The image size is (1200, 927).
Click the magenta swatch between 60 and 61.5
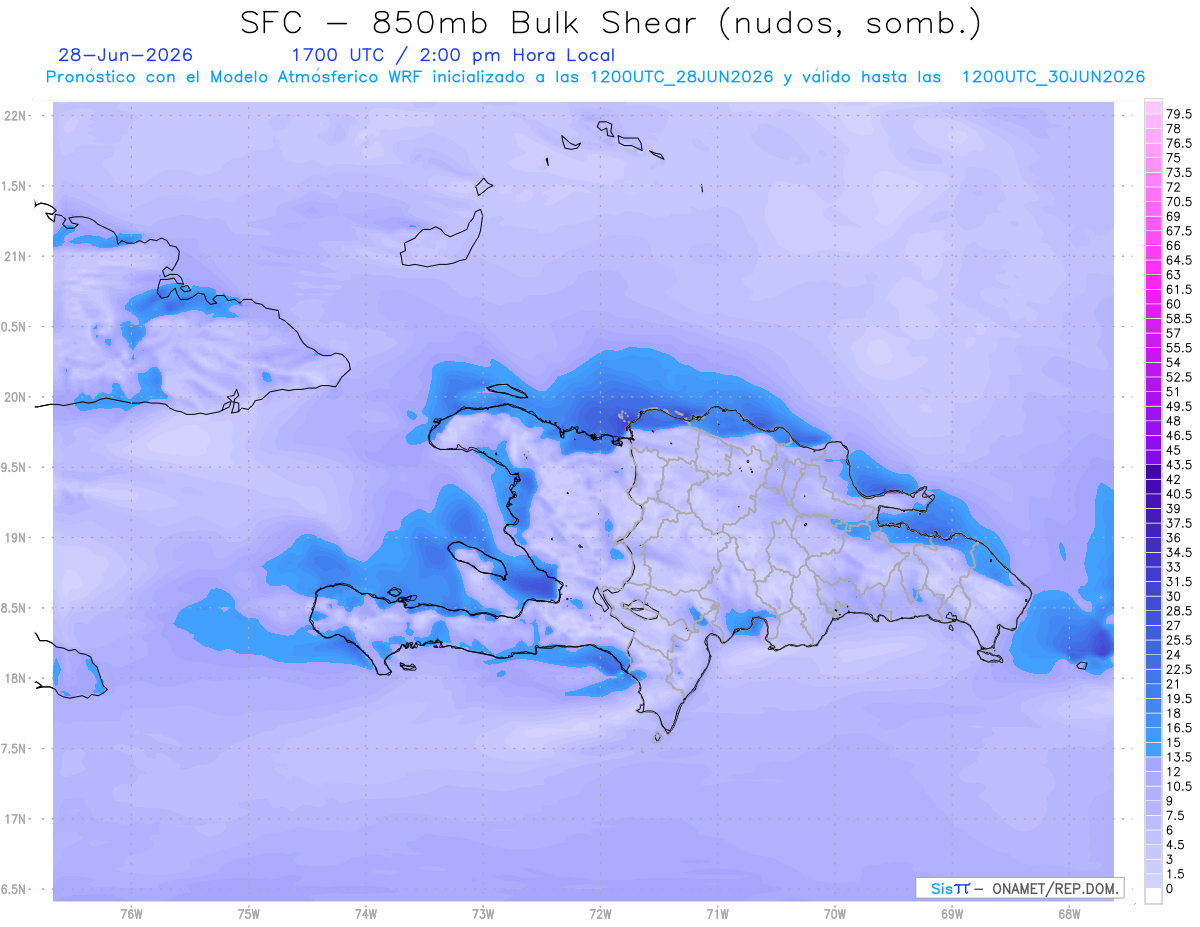(1153, 296)
